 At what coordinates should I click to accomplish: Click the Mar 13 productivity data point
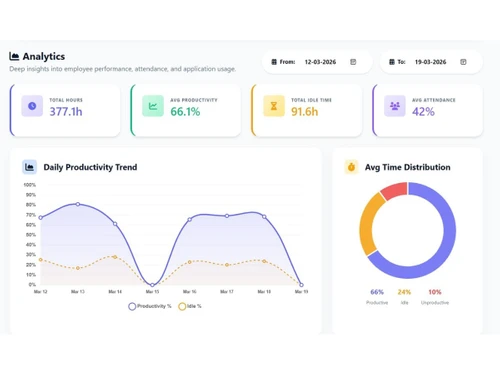pyautogui.click(x=78, y=204)
